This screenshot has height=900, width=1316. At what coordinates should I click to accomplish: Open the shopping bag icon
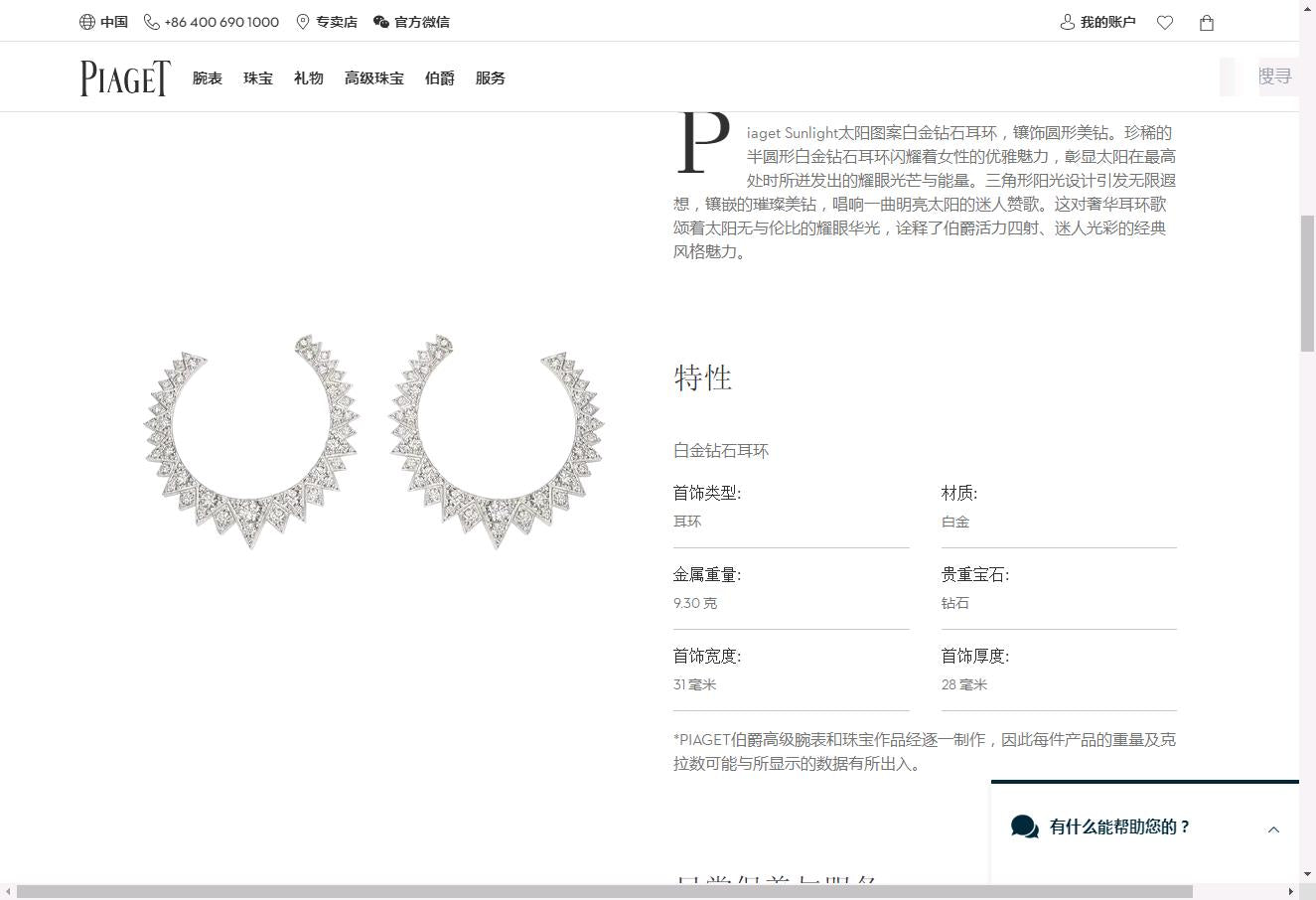point(1207,23)
